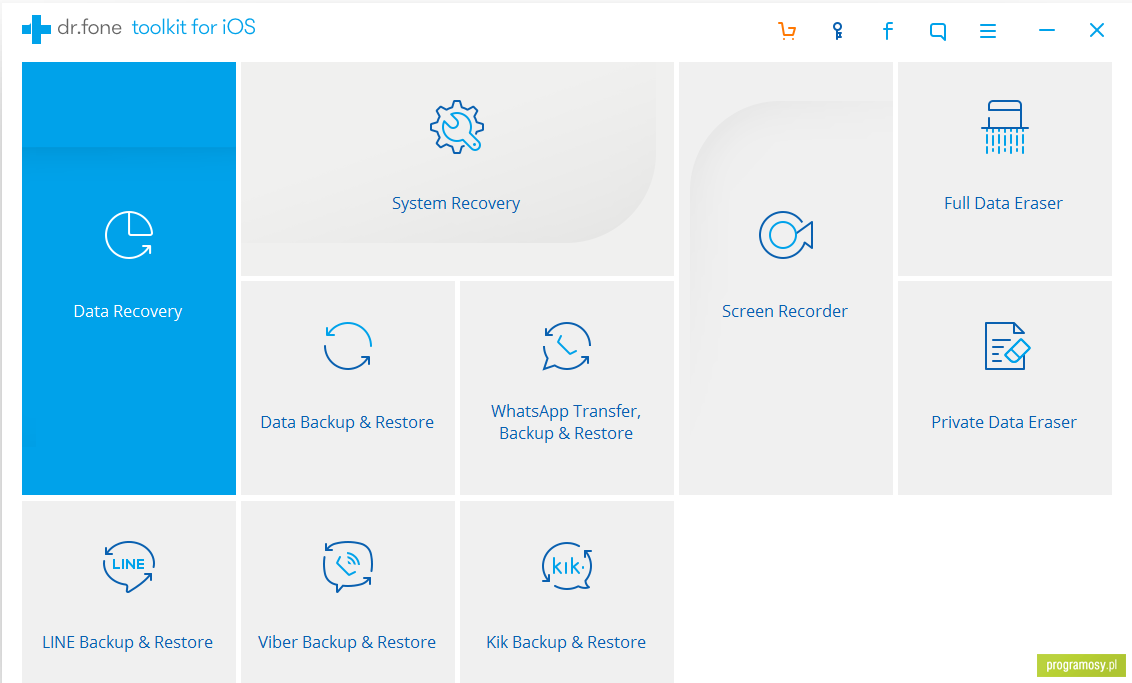Click the 'toolkit for iOS' title text

pos(193,27)
